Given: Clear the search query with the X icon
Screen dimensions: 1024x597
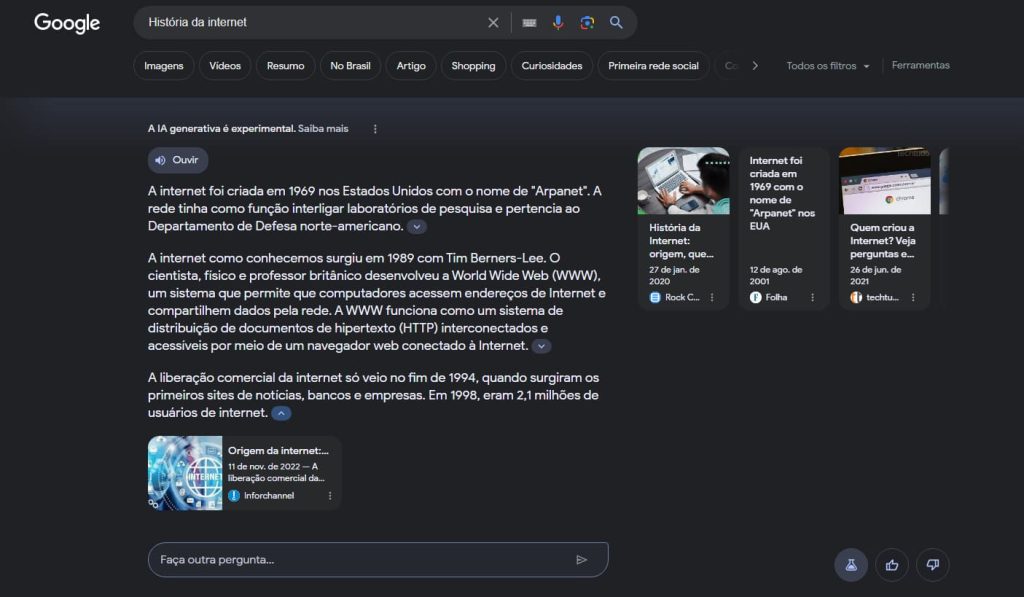Looking at the screenshot, I should pyautogui.click(x=493, y=23).
